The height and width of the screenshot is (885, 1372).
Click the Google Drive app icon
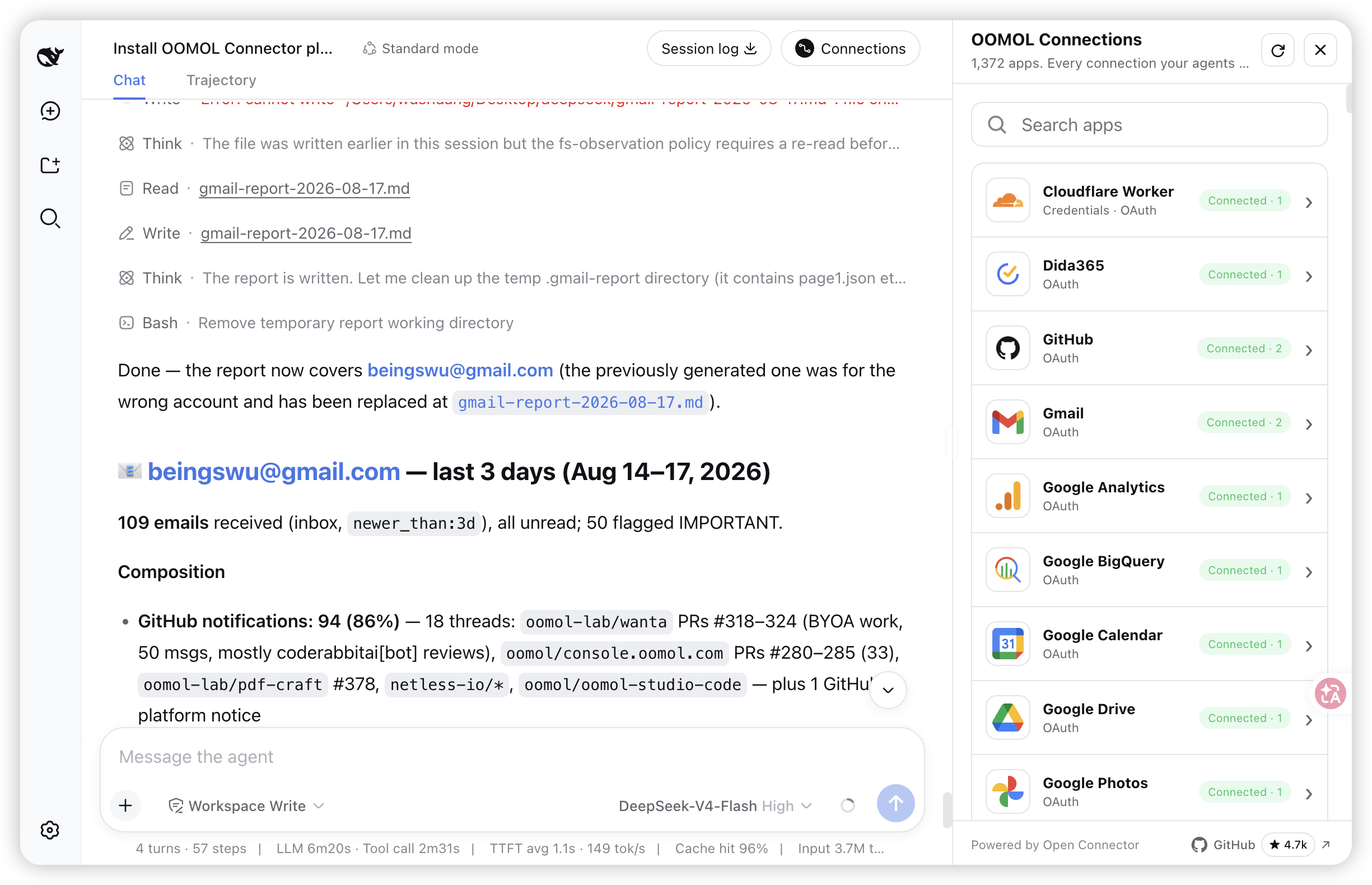click(1008, 718)
